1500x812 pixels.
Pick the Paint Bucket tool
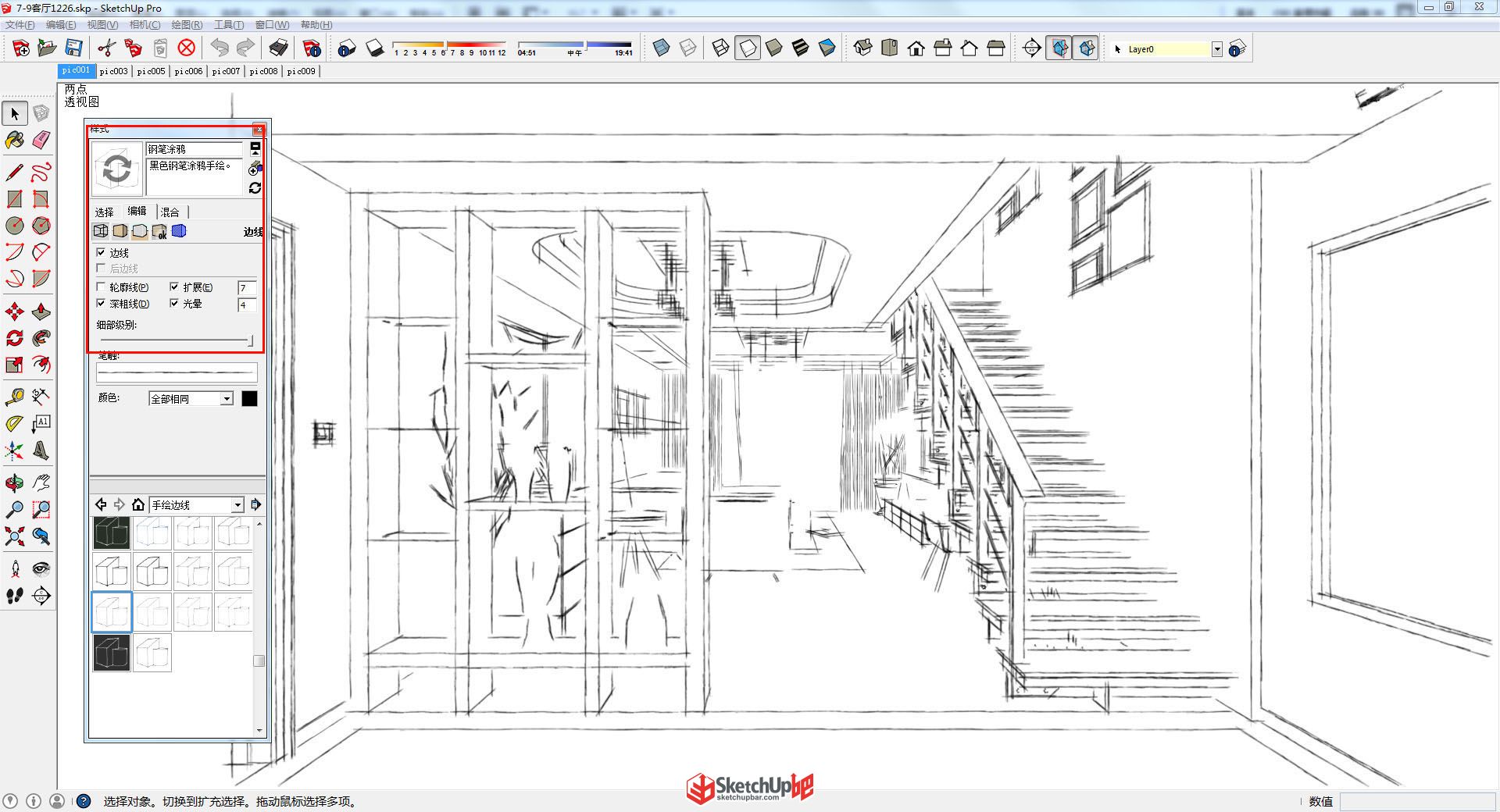click(x=15, y=140)
